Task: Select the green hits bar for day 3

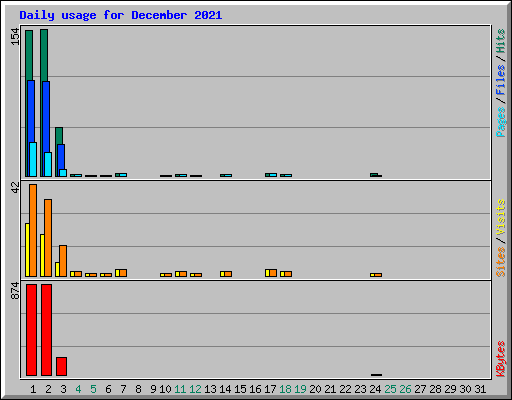Action: pos(59,136)
